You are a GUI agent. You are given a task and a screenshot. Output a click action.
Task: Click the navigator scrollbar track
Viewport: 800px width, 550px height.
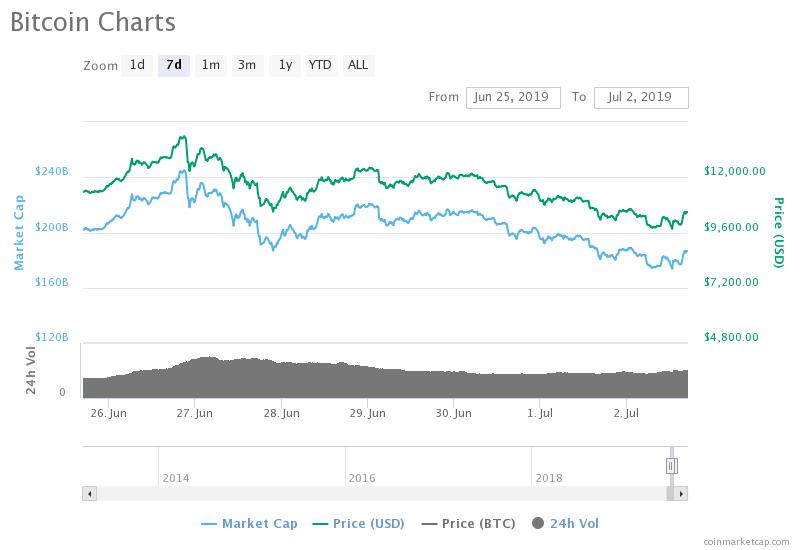coord(381,494)
